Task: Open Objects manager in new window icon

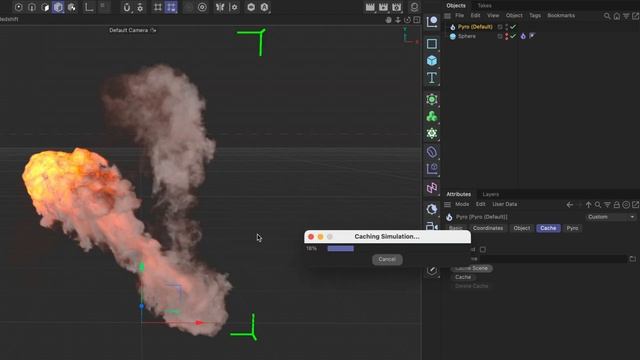Action: (x=636, y=16)
